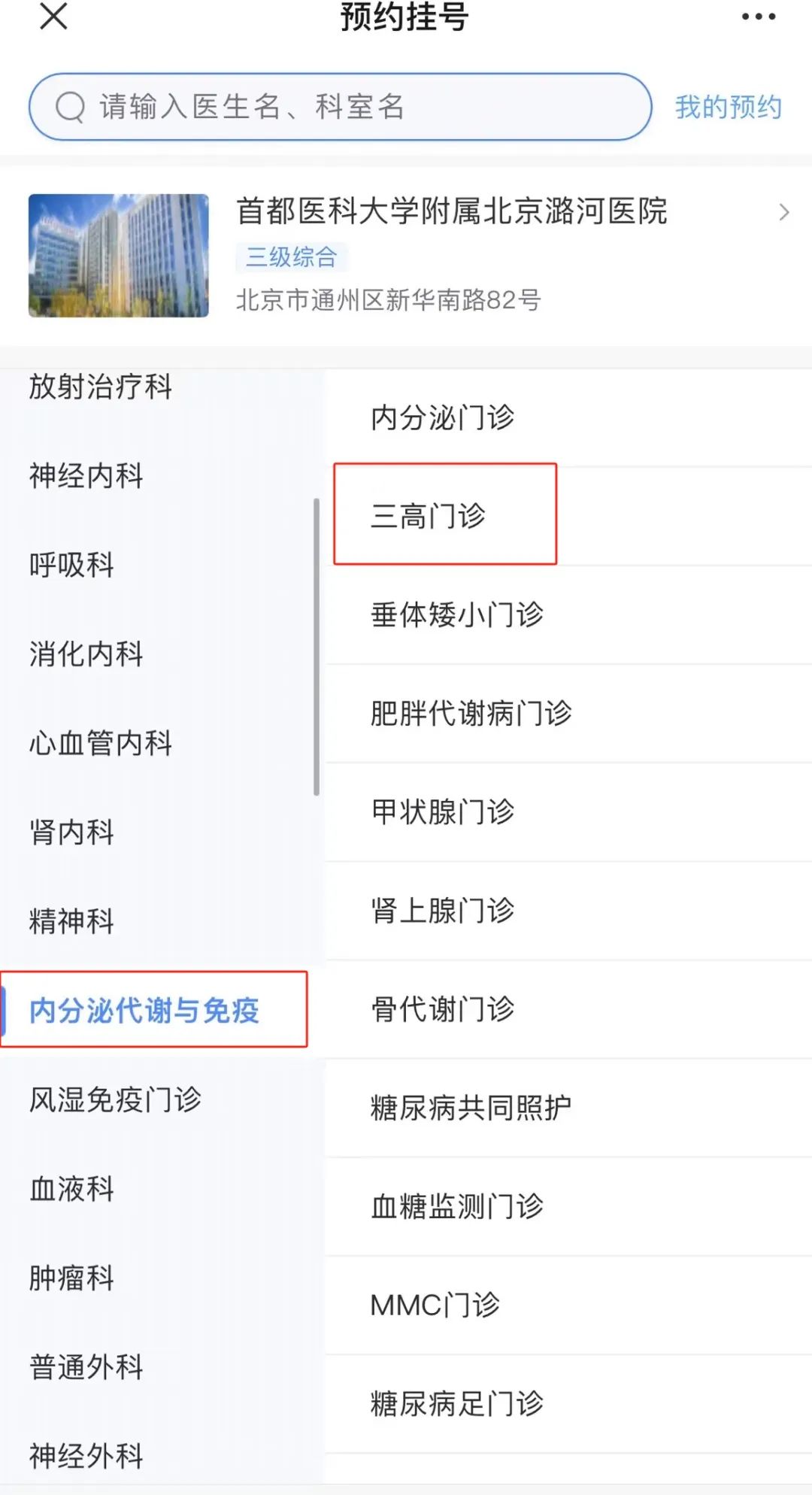
Task: Choose 风湿免疫门诊 in sidebar
Action: (115, 1099)
